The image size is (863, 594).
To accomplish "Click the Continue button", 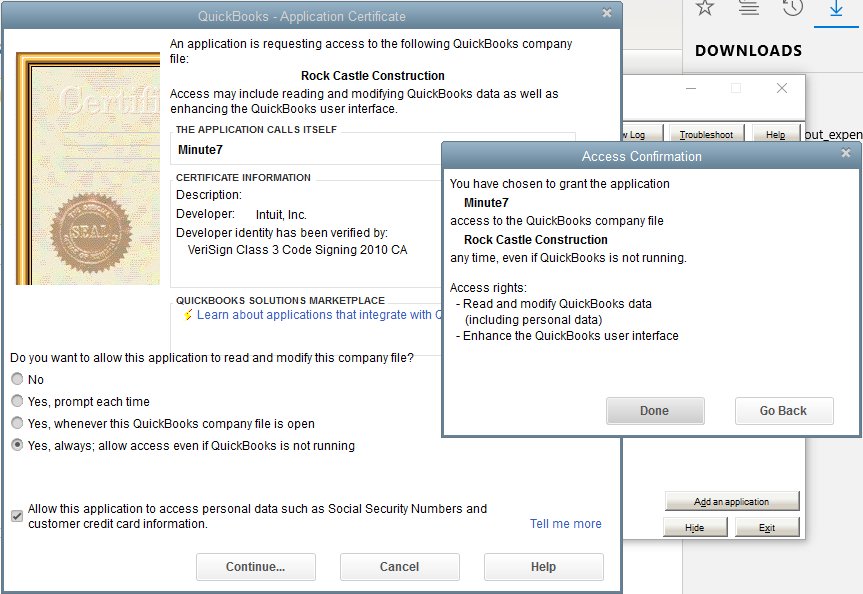I will point(255,566).
